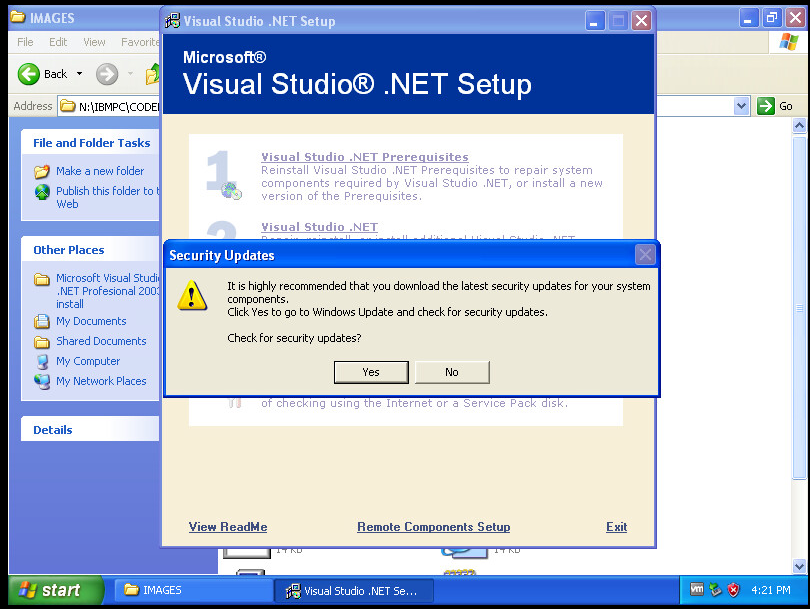Click the green Go arrow button

point(766,106)
